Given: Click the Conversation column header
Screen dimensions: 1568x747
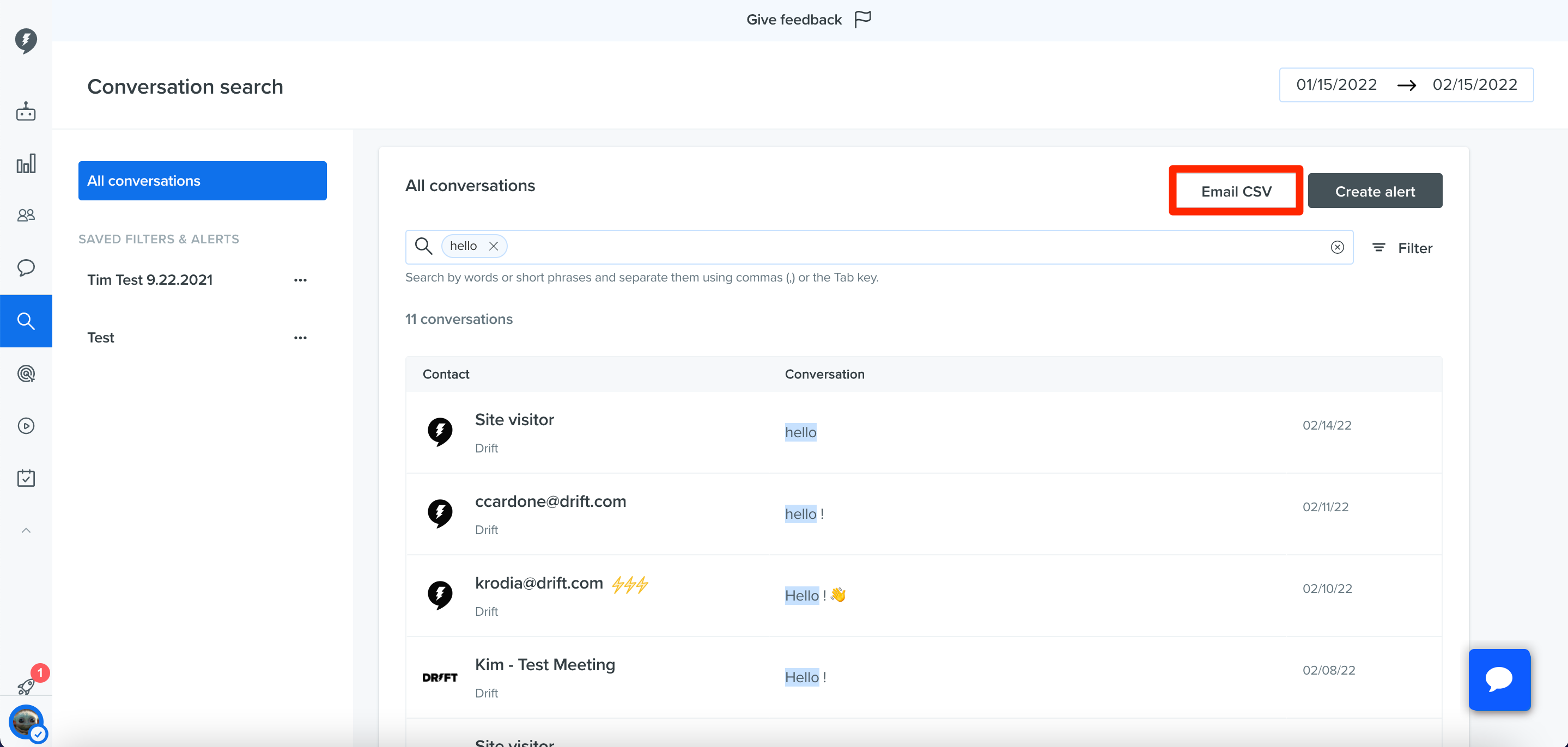Looking at the screenshot, I should pyautogui.click(x=825, y=374).
